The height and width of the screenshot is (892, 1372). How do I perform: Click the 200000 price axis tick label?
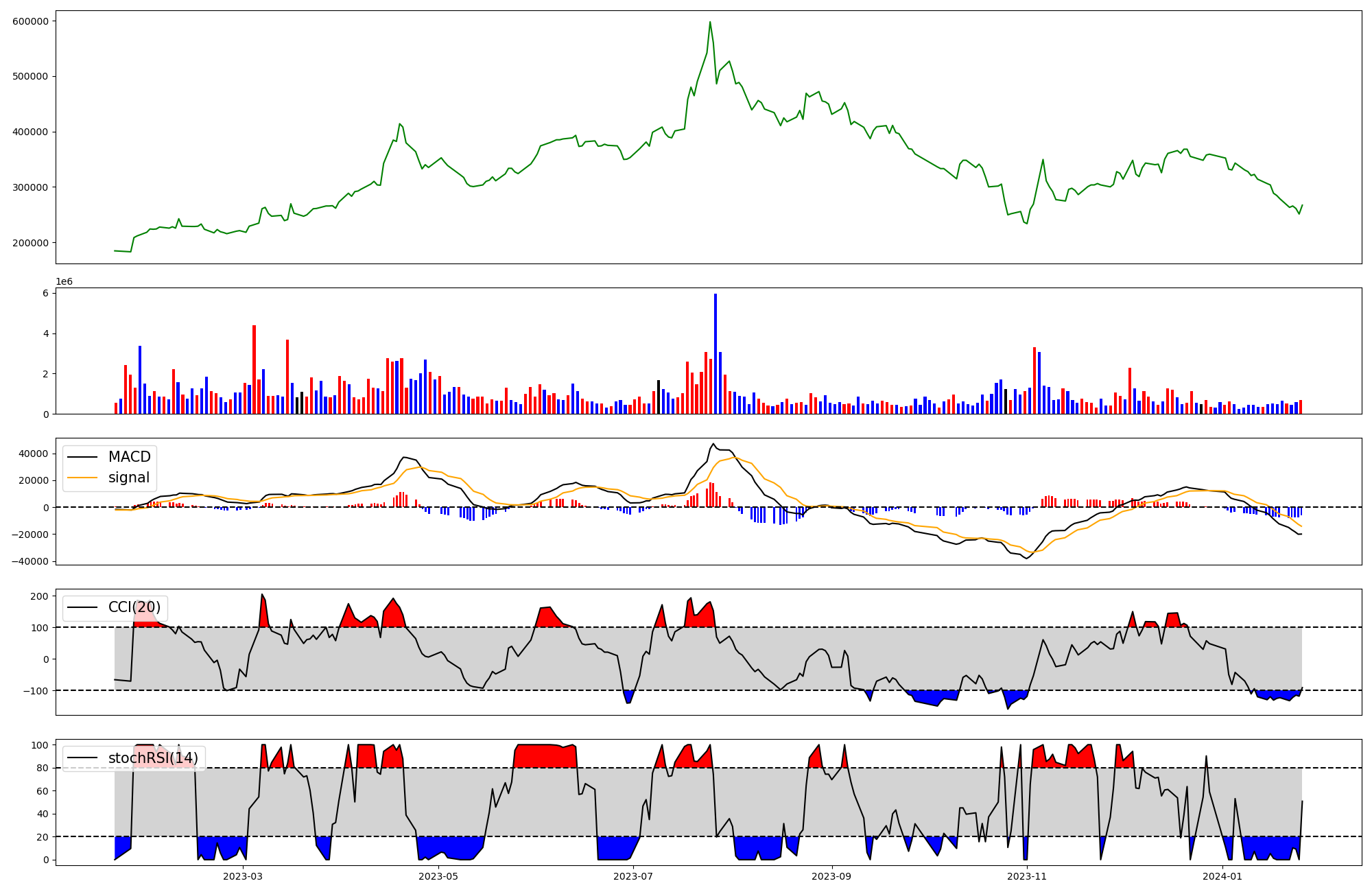pos(30,243)
